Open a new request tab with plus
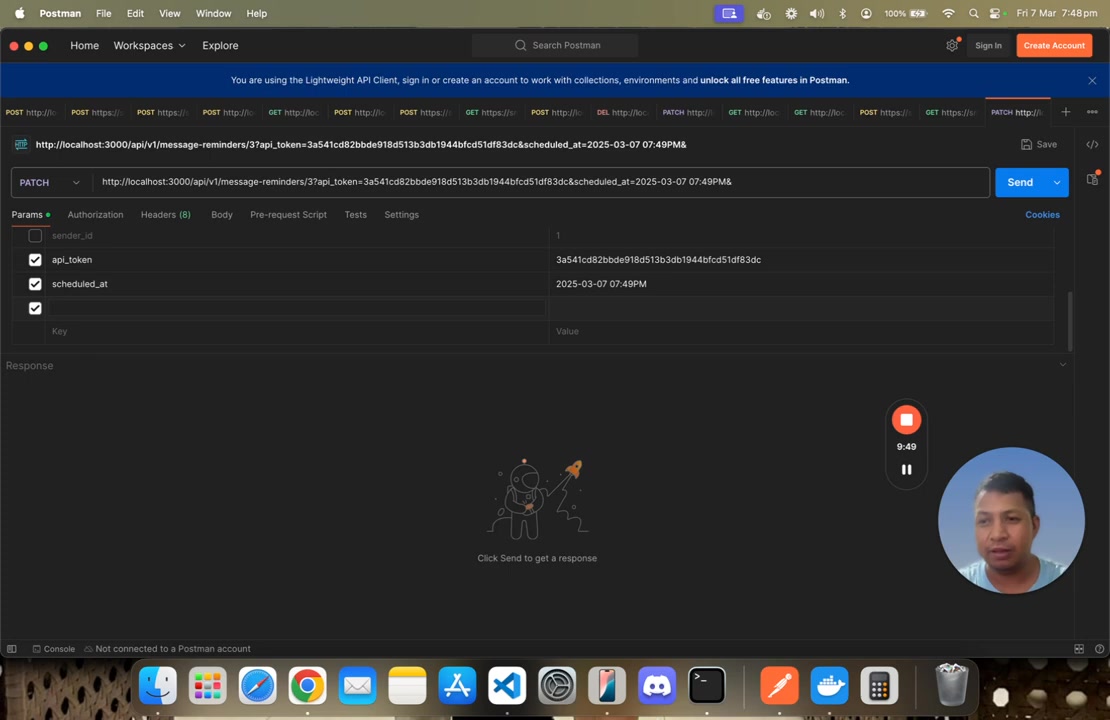The image size is (1110, 720). coord(1065,112)
